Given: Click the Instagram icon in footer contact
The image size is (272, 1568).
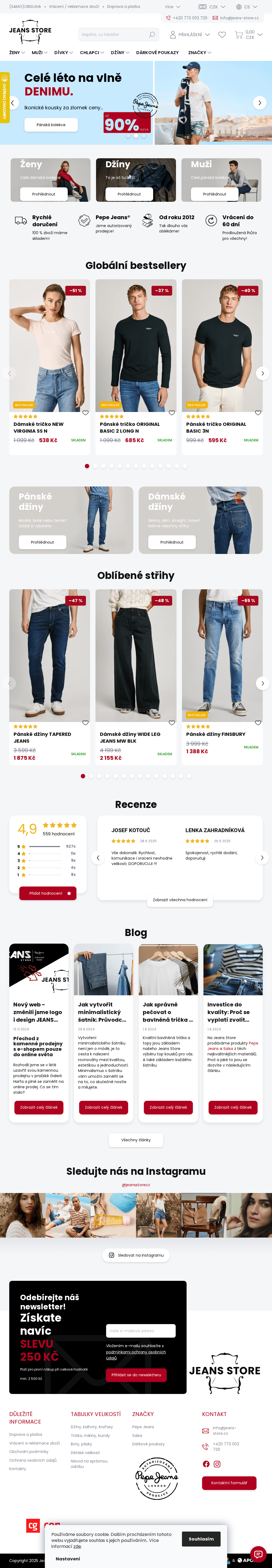Looking at the screenshot, I should coord(217,1464).
